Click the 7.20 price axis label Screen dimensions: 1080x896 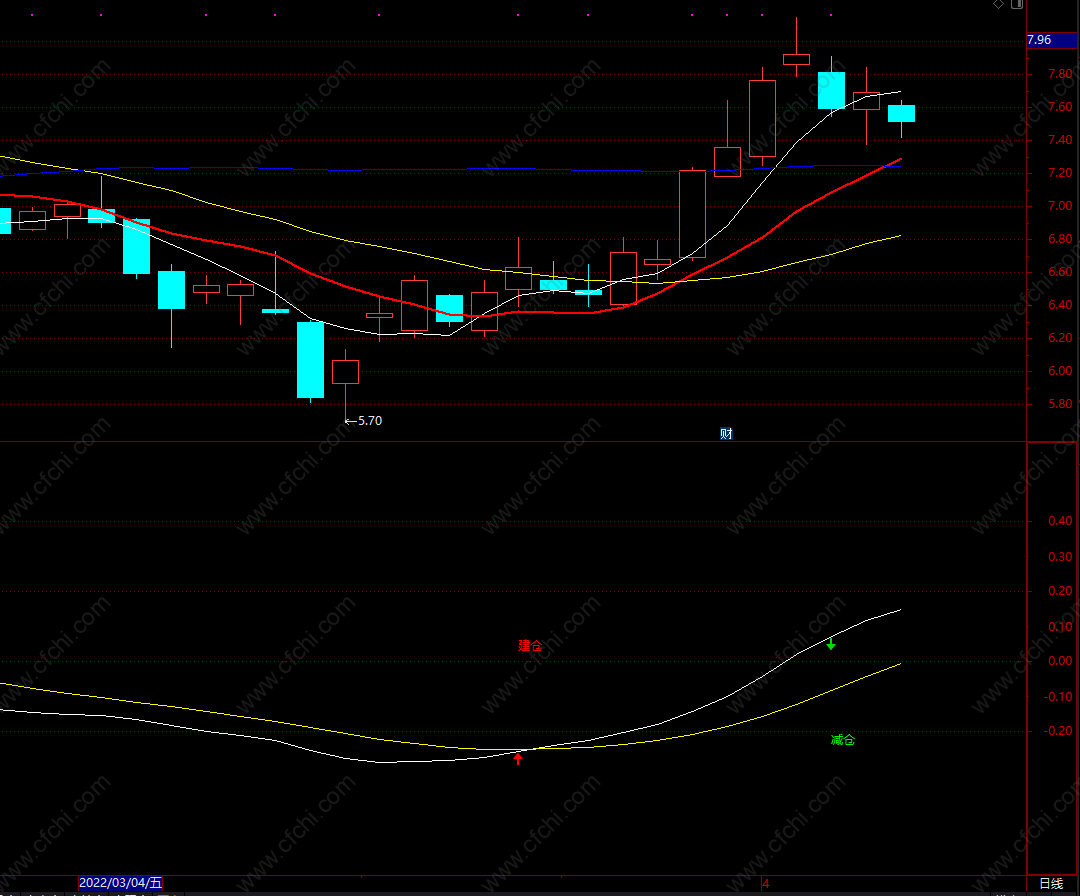[x=1060, y=173]
